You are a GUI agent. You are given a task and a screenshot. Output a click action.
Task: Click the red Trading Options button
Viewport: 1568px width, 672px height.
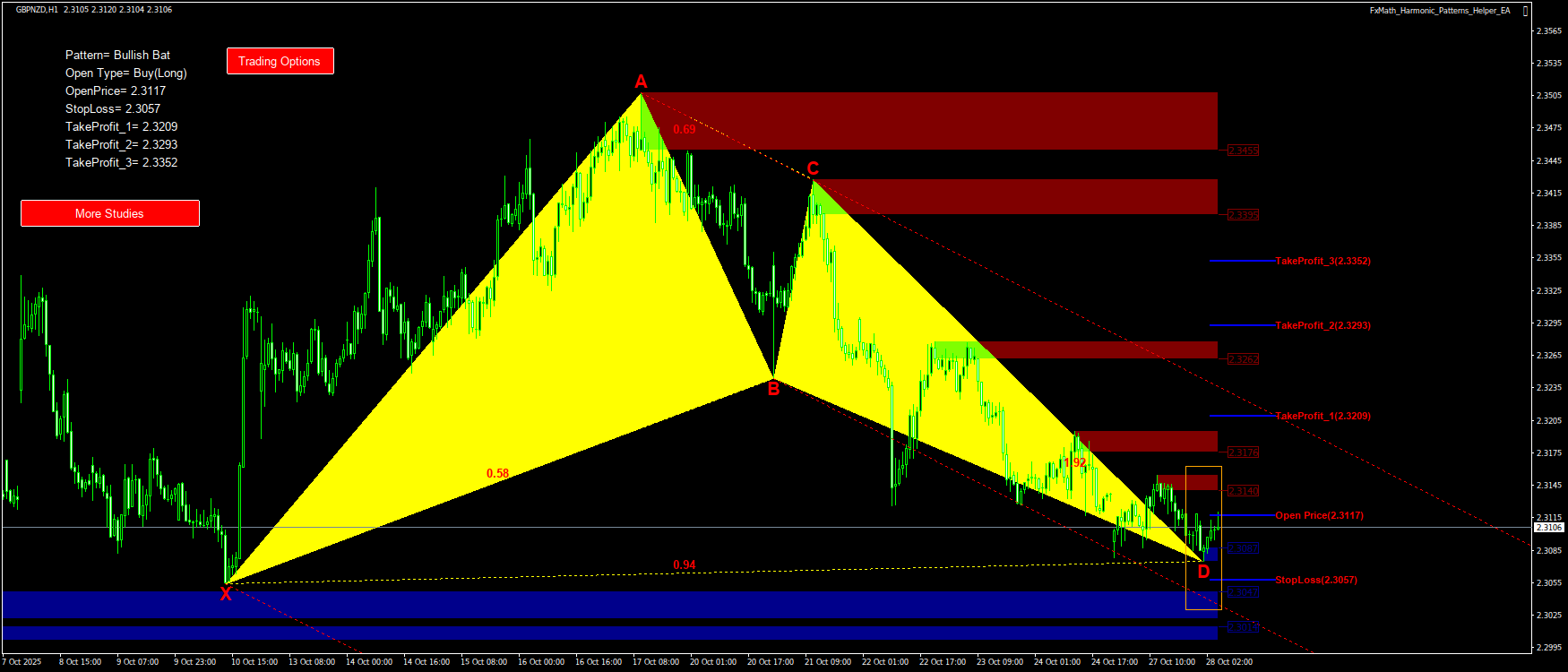coord(280,61)
